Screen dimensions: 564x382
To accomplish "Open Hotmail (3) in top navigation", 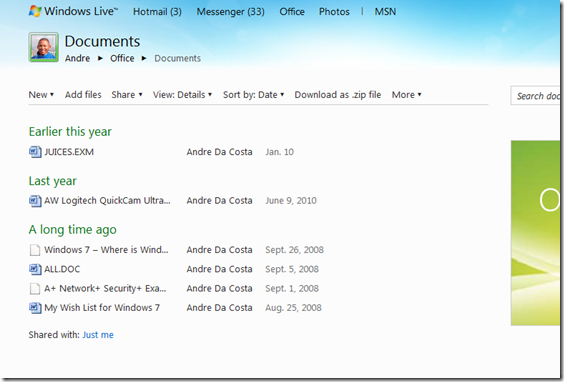I will tap(157, 12).
